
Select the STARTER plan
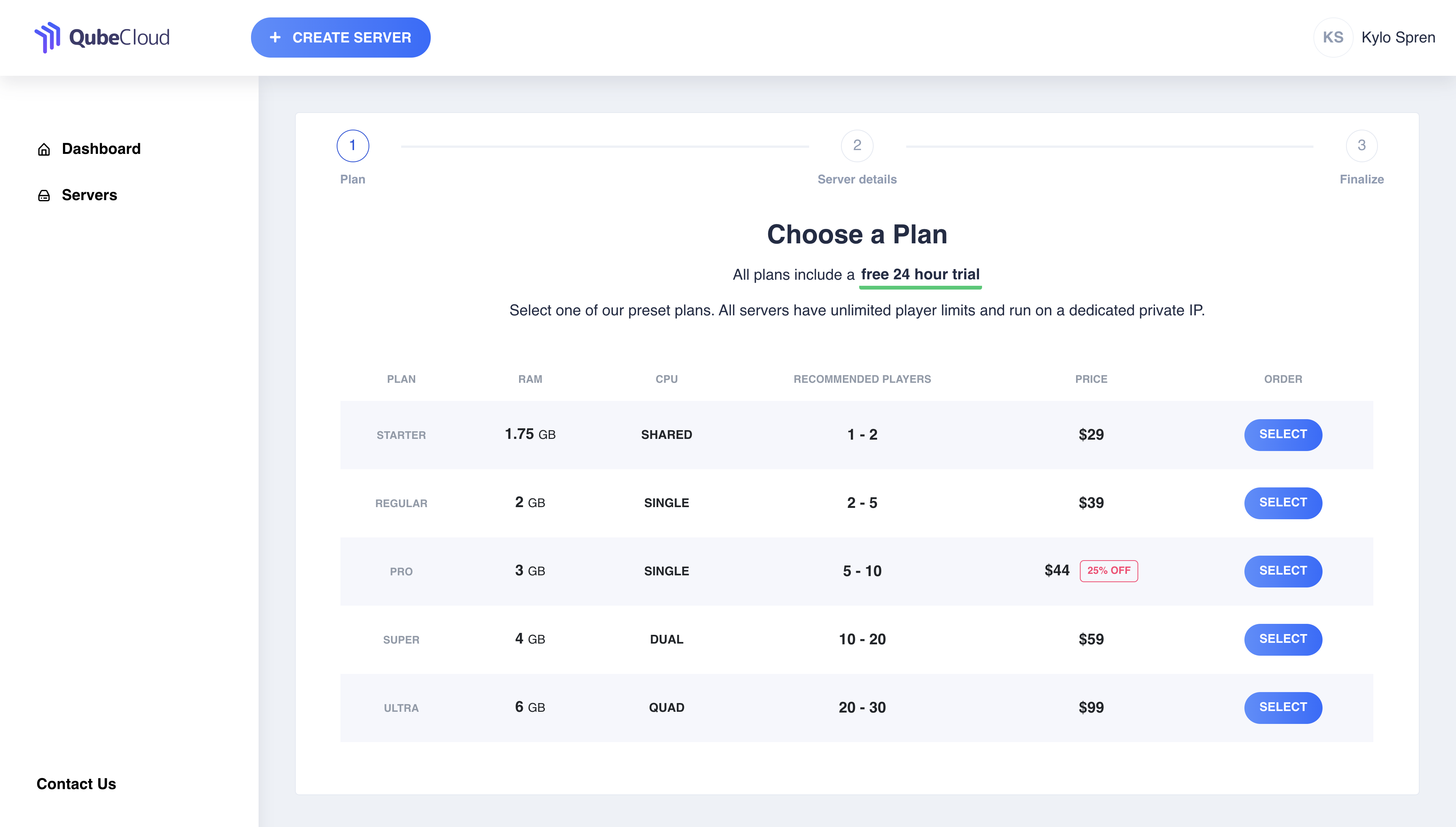pos(1283,434)
